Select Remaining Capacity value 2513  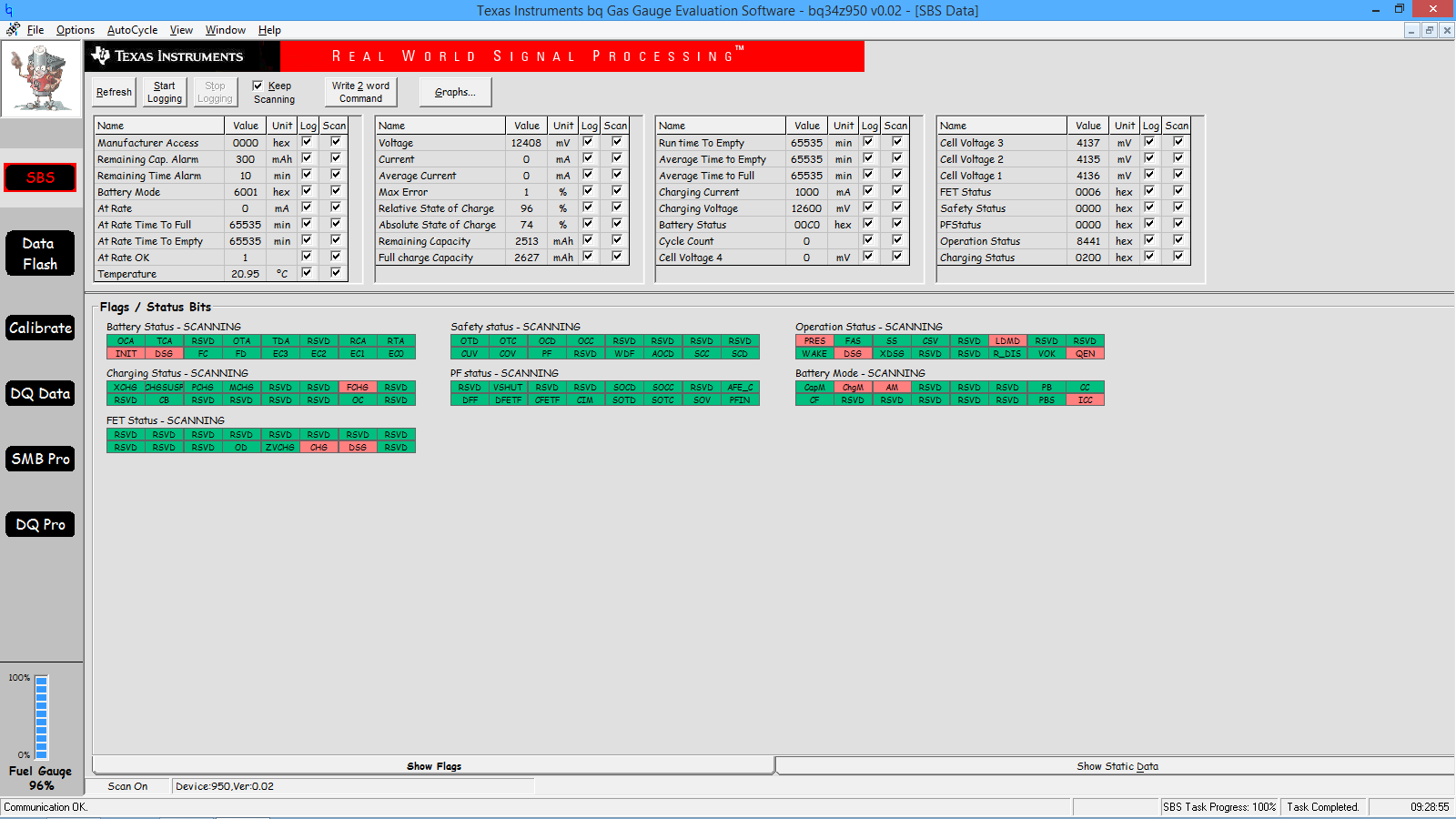pyautogui.click(x=526, y=241)
